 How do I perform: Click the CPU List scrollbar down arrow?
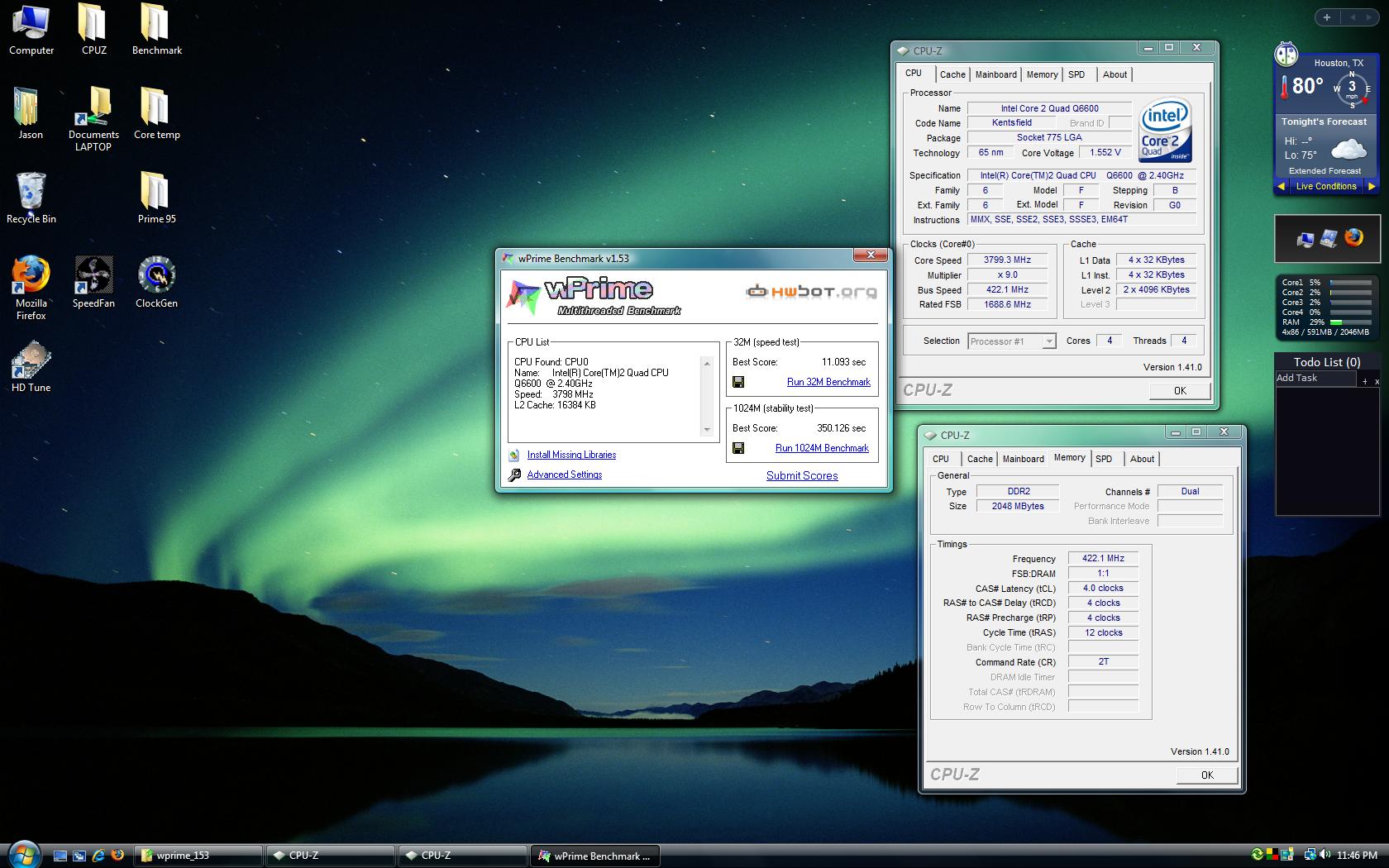pos(706,430)
